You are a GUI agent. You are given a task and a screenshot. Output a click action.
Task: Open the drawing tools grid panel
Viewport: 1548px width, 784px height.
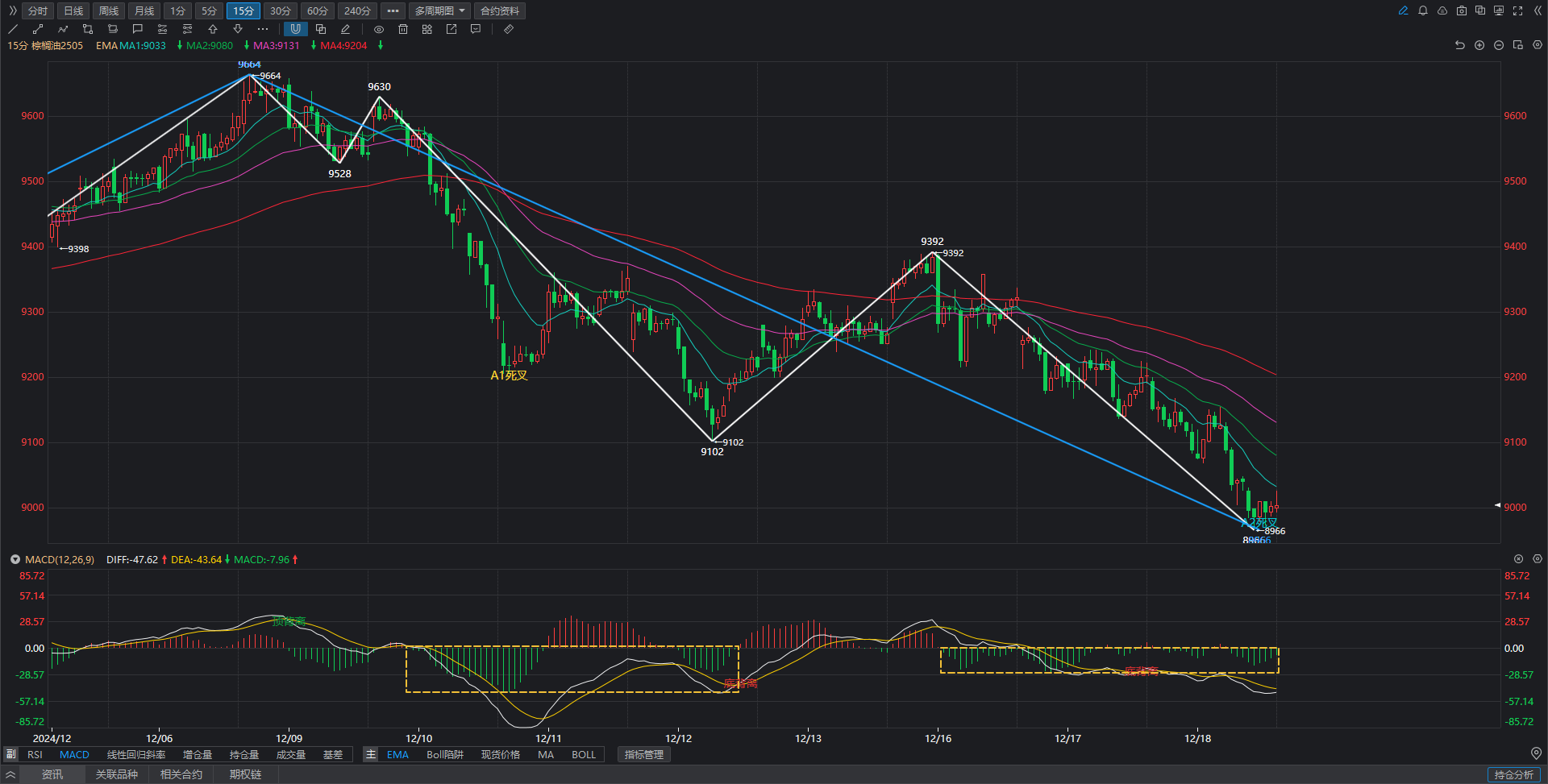427,29
